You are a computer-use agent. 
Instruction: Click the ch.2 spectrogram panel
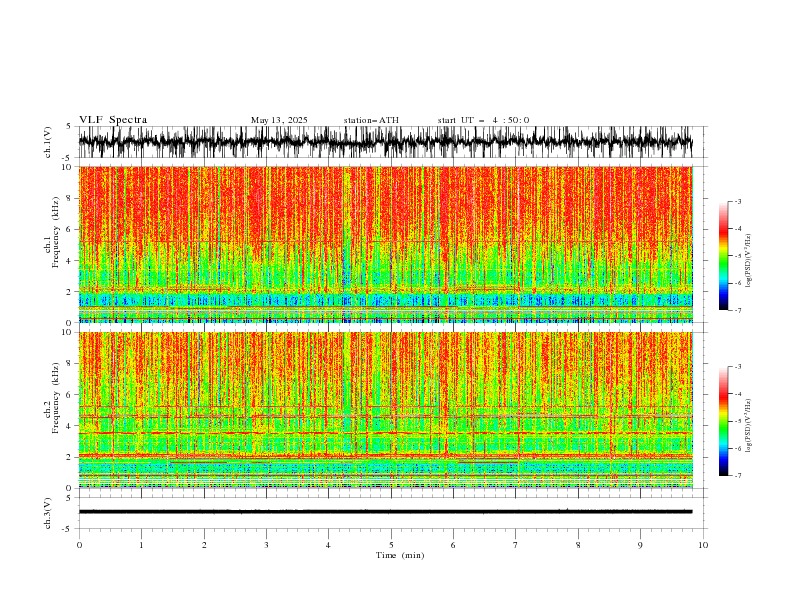(x=385, y=410)
